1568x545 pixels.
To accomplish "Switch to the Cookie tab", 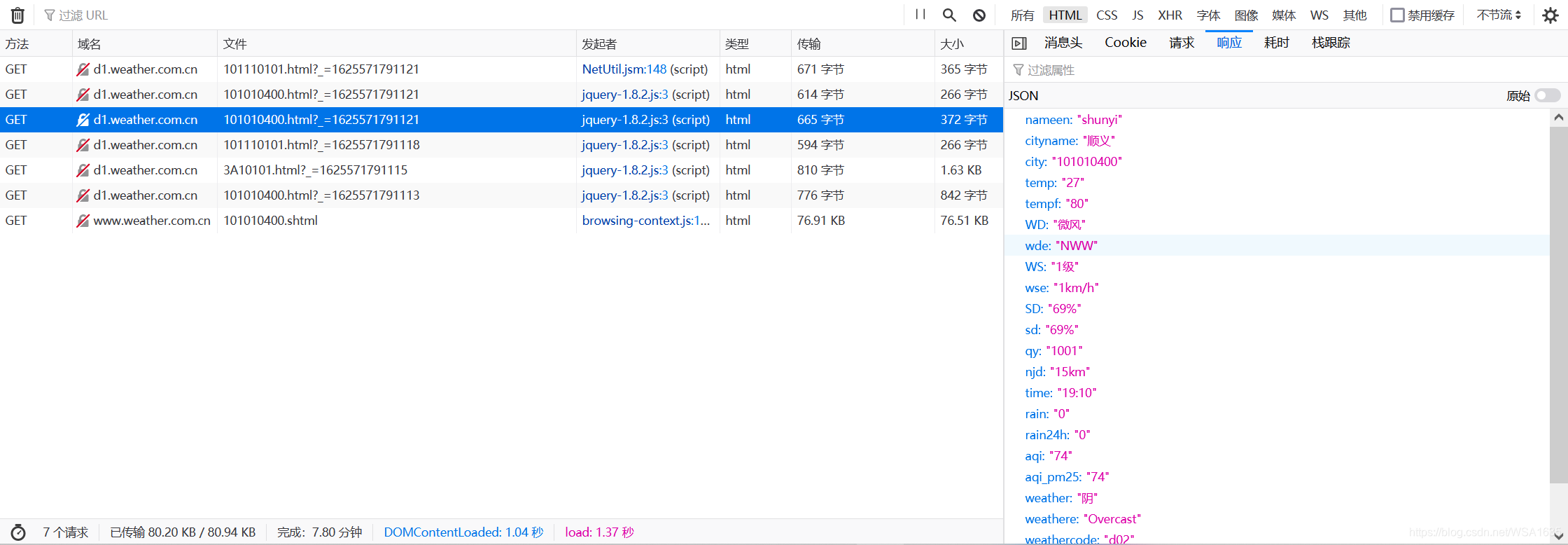I will point(1126,43).
